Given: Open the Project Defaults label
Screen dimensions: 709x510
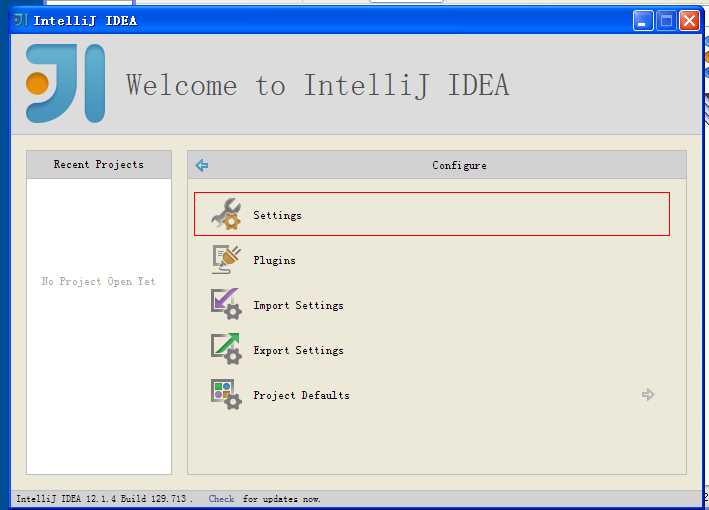Looking at the screenshot, I should pos(301,395).
